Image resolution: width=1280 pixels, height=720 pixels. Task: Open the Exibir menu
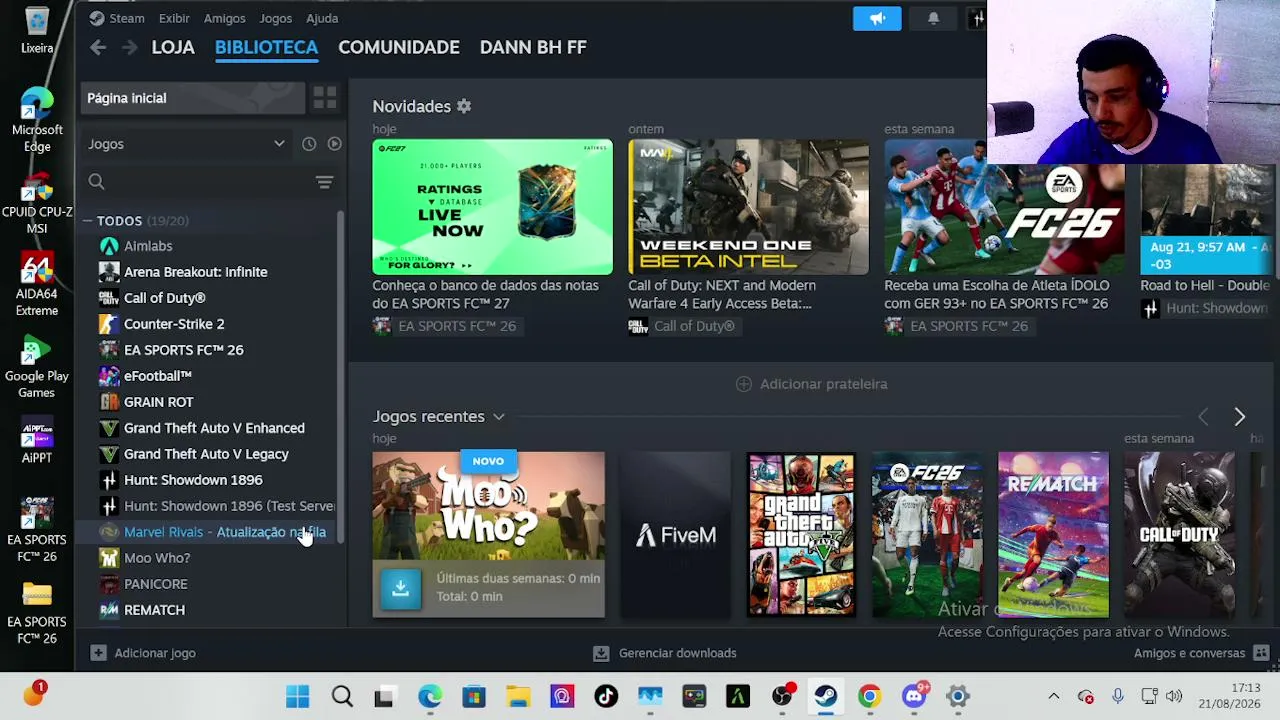point(174,18)
